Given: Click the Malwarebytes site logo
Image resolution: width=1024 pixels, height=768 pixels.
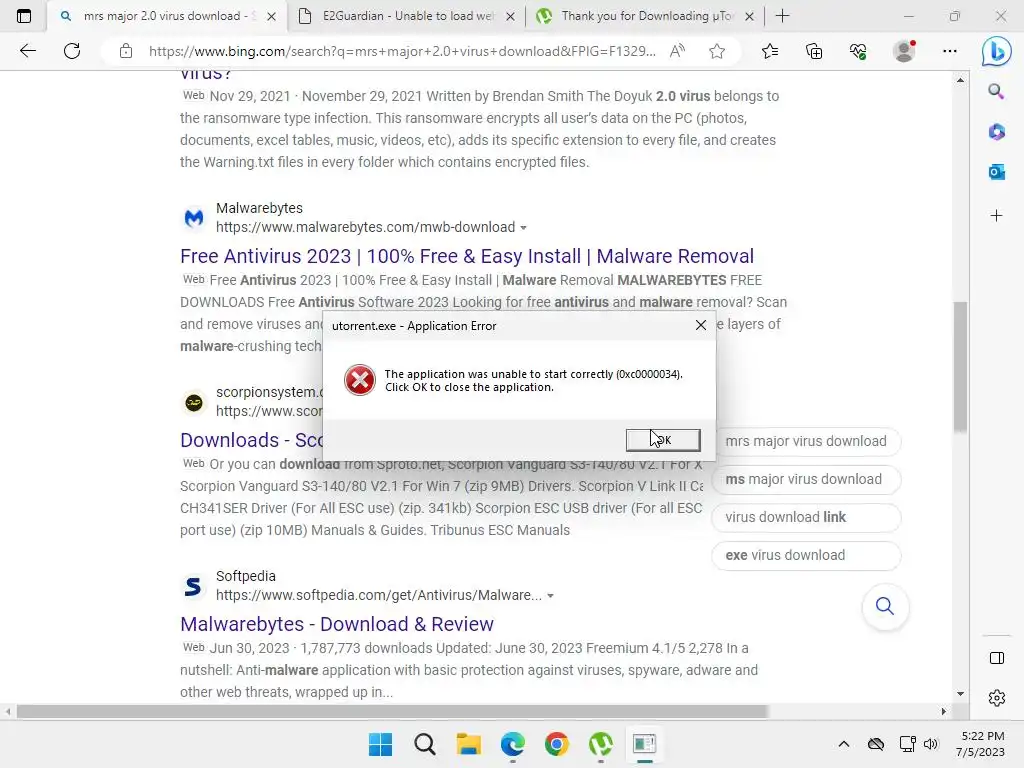Looking at the screenshot, I should (x=194, y=218).
